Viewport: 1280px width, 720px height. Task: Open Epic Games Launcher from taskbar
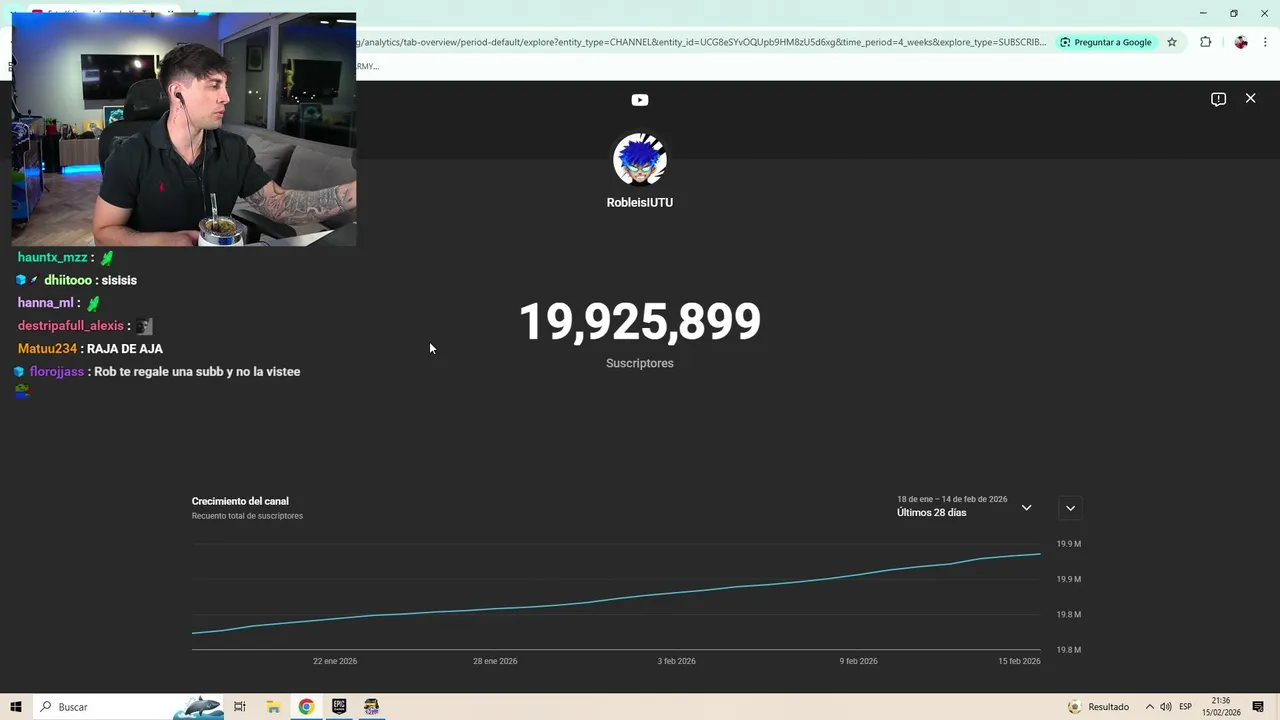pyautogui.click(x=339, y=707)
